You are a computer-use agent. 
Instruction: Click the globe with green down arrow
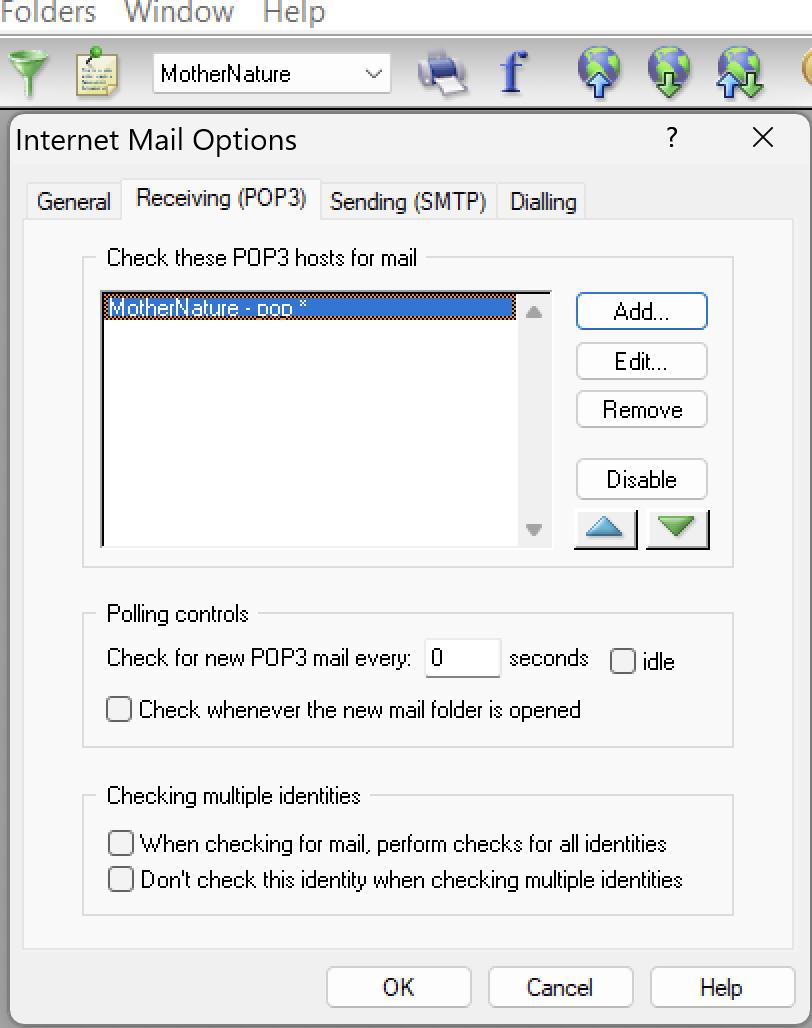668,73
